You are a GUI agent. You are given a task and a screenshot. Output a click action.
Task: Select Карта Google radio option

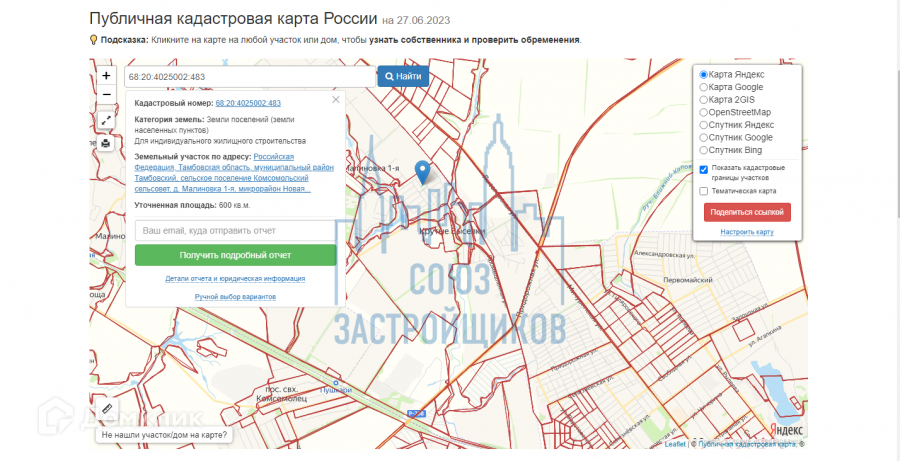point(703,87)
